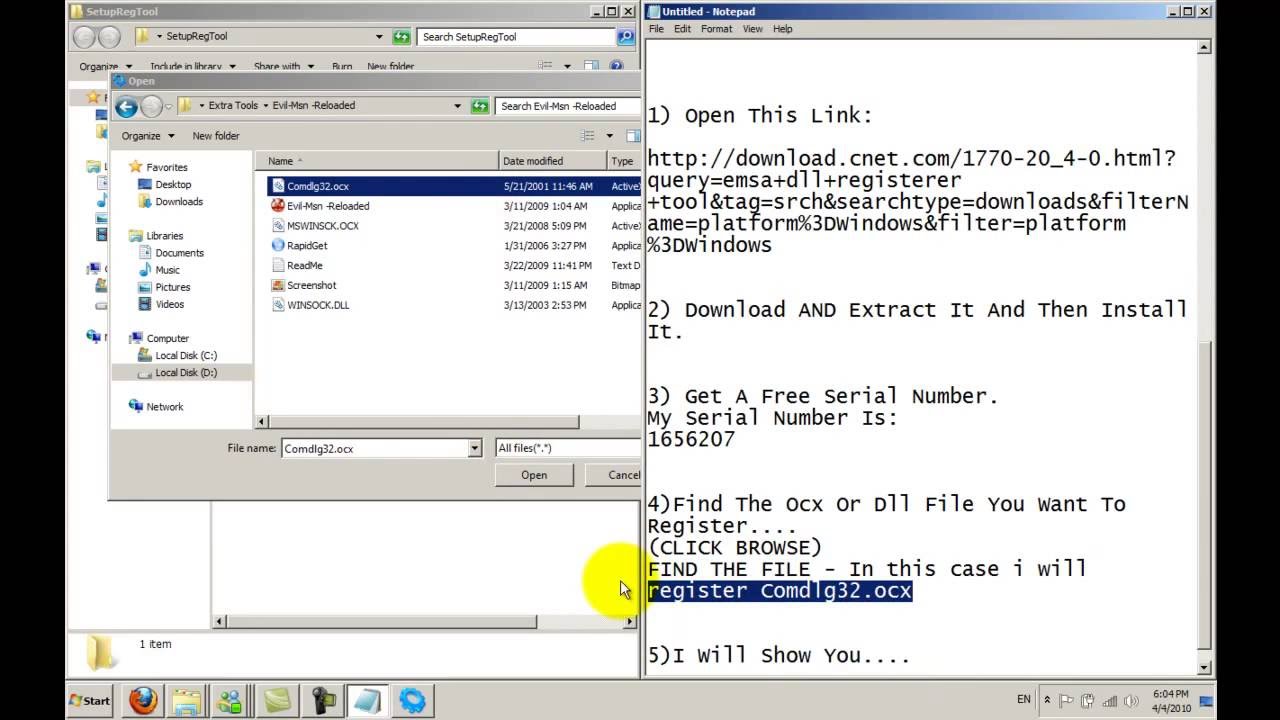The image size is (1280, 720).
Task: Click the File name input field
Action: (x=375, y=449)
